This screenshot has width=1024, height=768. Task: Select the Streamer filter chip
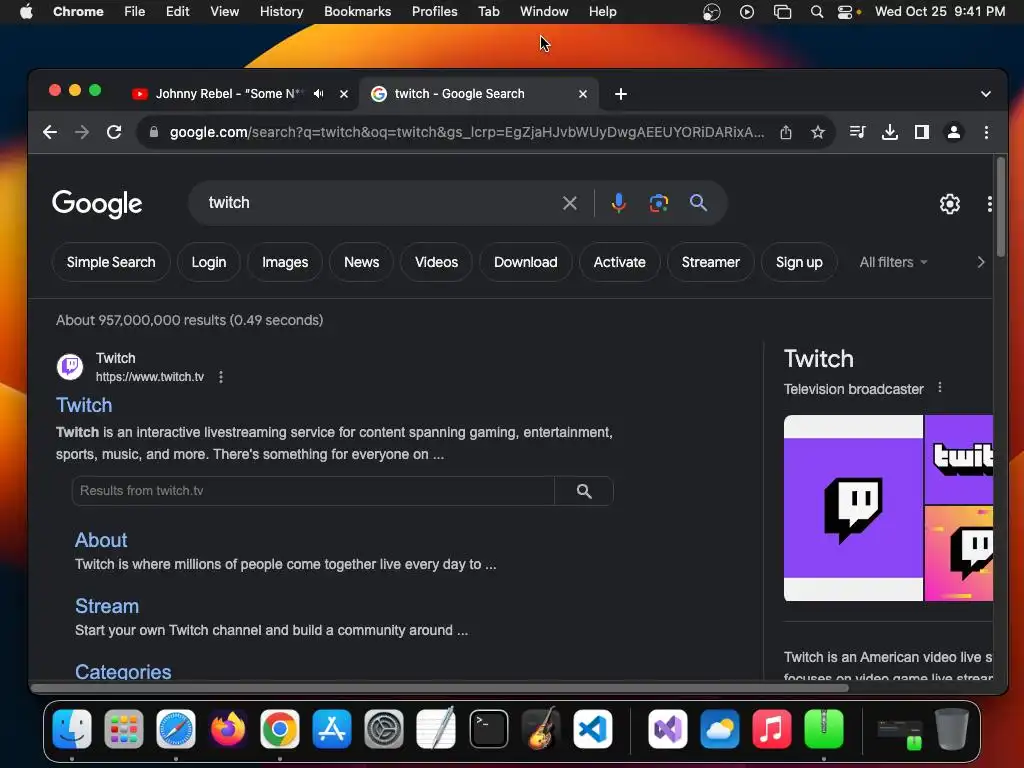(711, 262)
